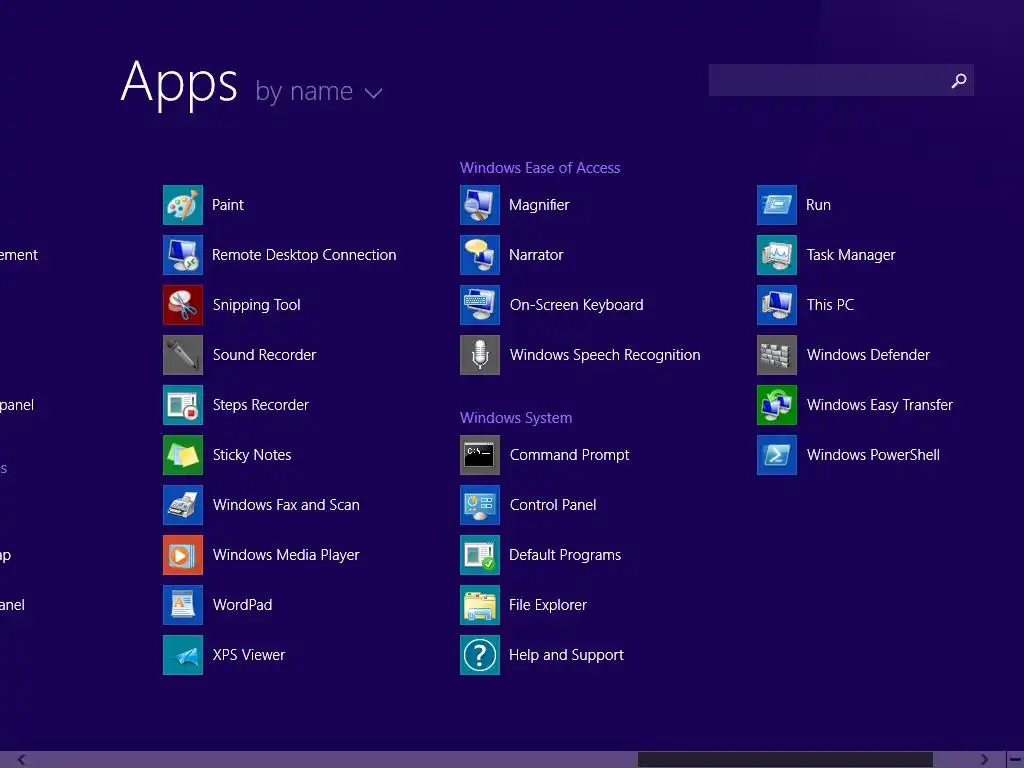The width and height of the screenshot is (1024, 768).
Task: Click the 'Command Prompt' label
Action: click(569, 455)
